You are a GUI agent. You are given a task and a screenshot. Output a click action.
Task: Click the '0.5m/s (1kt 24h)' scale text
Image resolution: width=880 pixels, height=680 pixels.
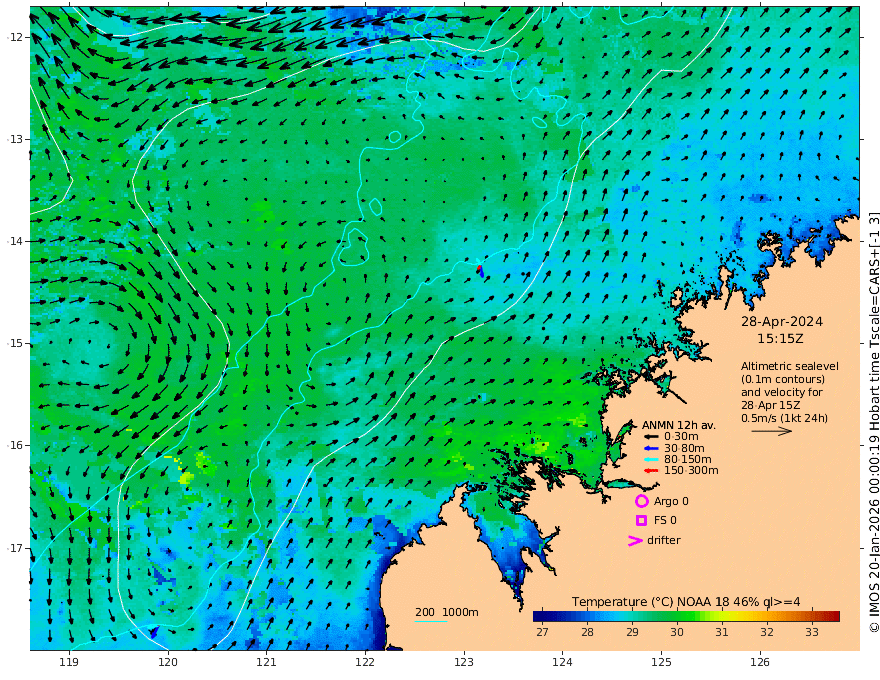point(784,418)
